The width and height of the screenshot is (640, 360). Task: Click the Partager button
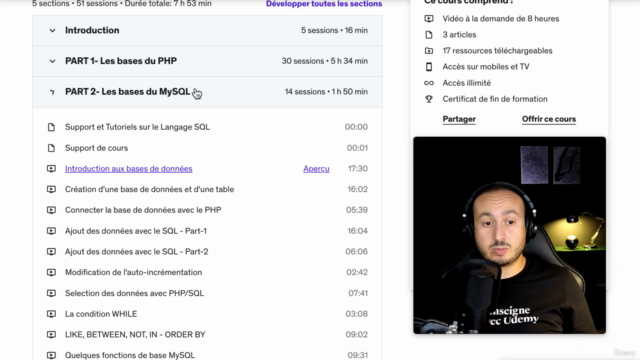(459, 119)
